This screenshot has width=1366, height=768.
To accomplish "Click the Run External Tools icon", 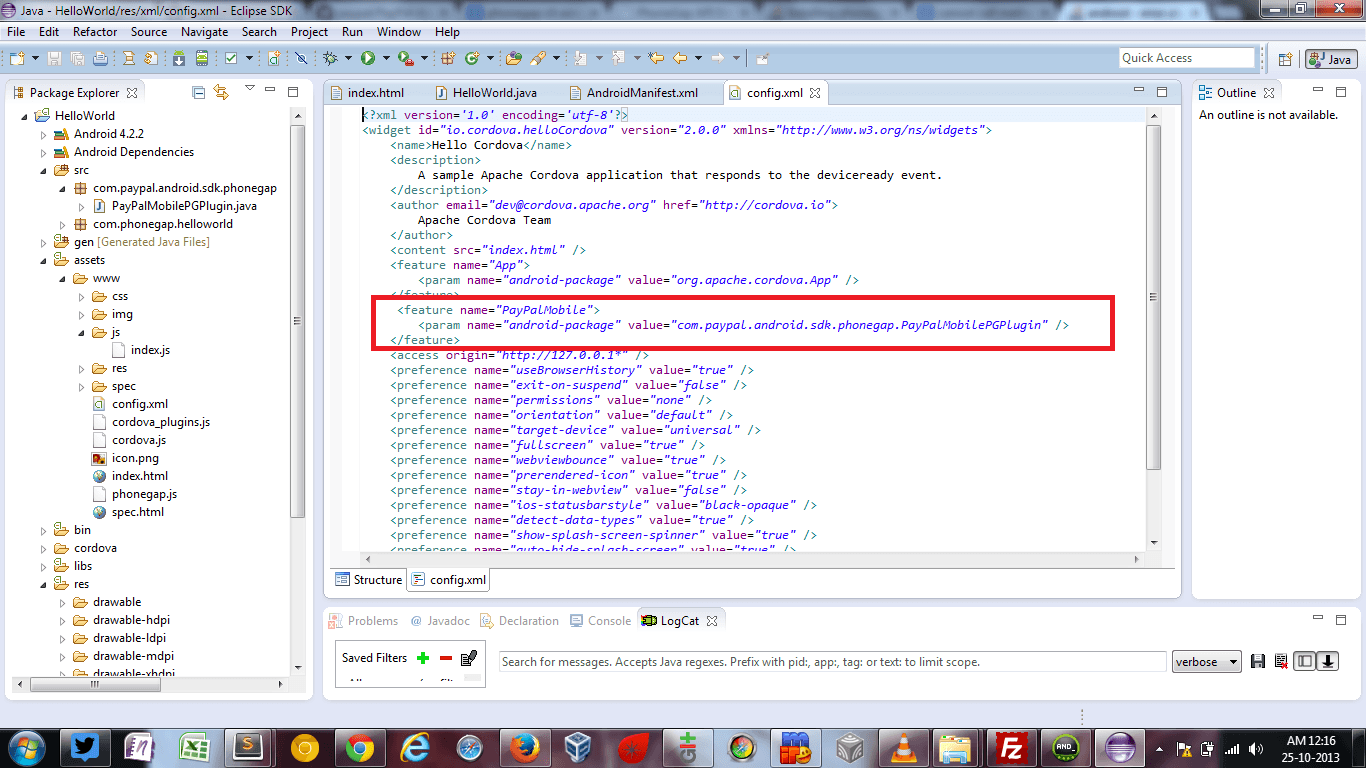I will (x=406, y=59).
